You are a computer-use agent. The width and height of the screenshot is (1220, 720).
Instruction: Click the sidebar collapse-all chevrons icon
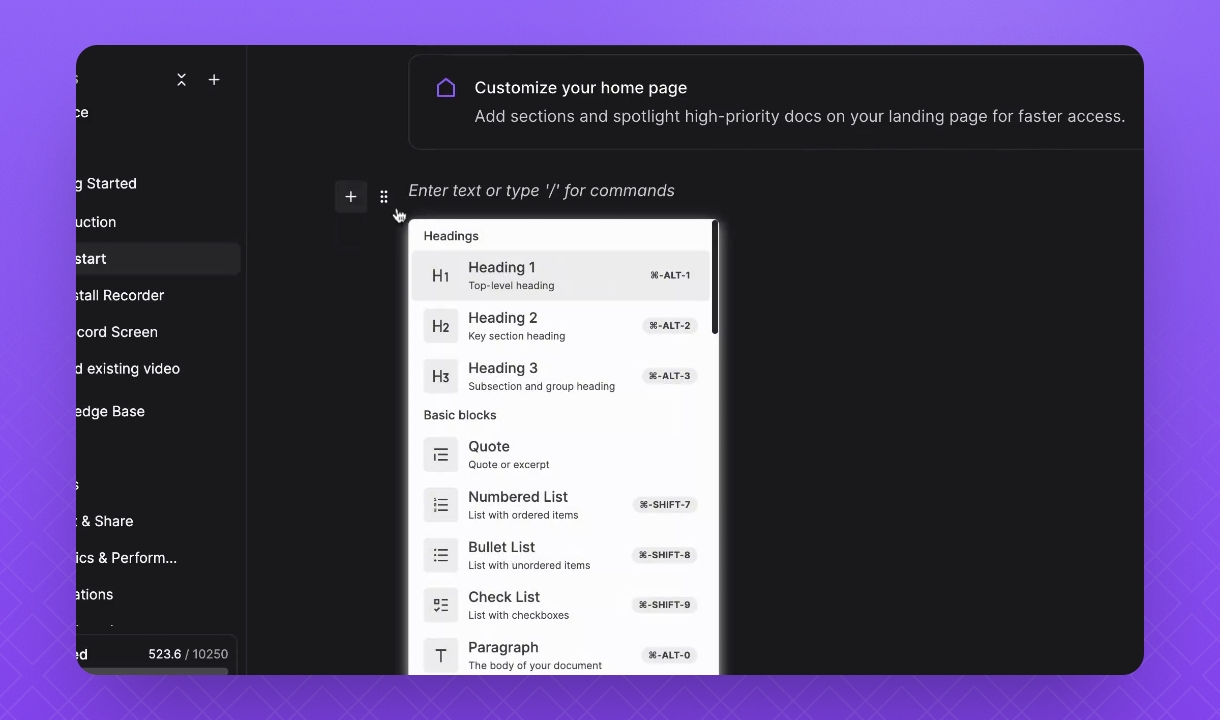point(181,80)
